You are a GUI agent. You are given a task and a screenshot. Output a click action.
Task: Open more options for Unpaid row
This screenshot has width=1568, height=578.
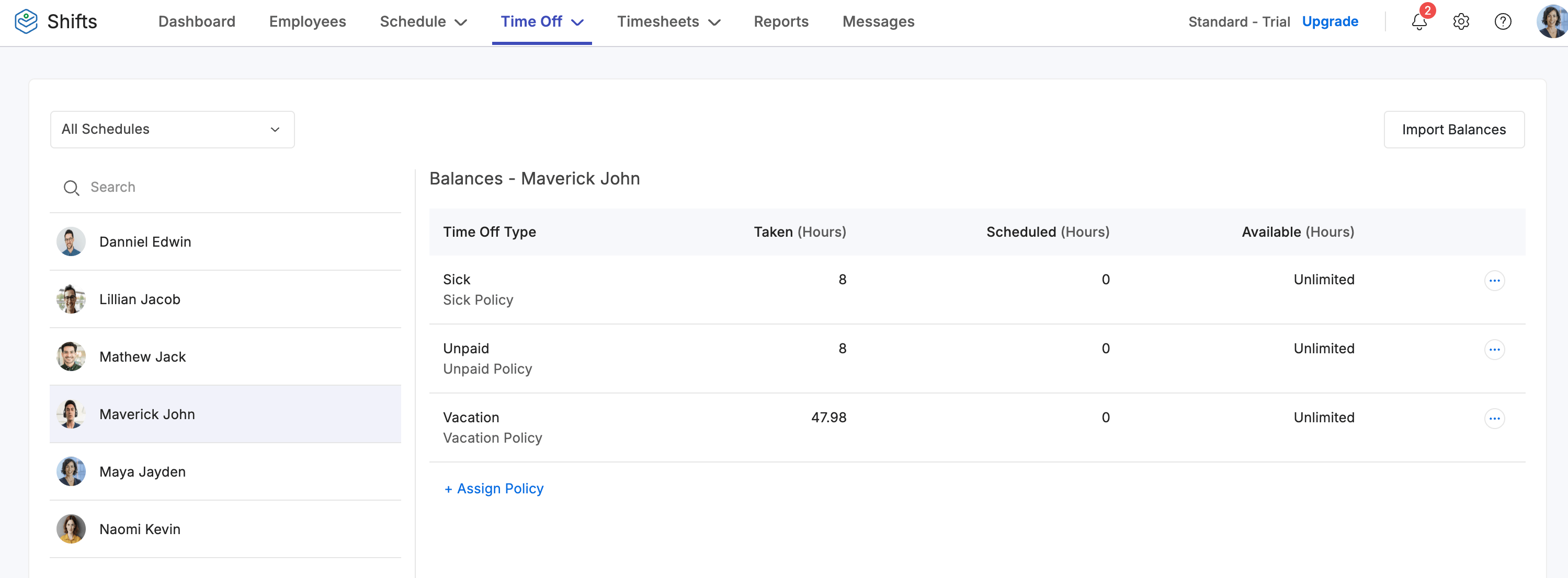(1494, 349)
